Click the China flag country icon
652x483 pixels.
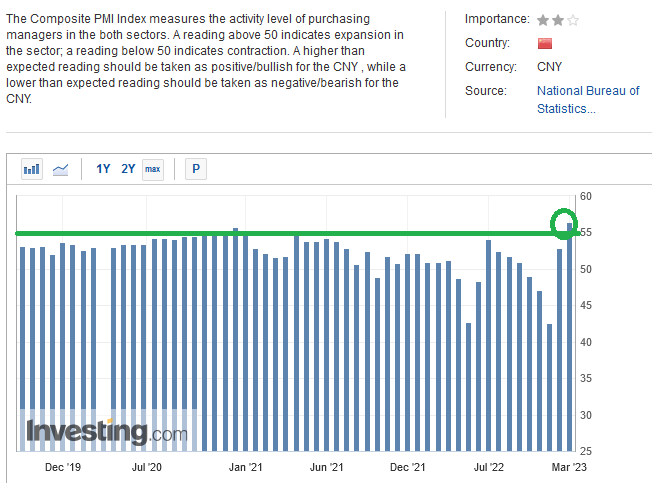(x=545, y=43)
